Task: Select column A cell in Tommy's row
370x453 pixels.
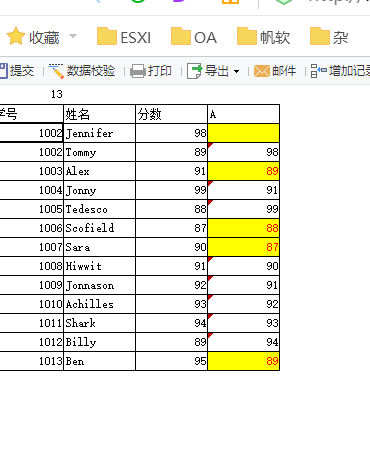Action: 243,152
